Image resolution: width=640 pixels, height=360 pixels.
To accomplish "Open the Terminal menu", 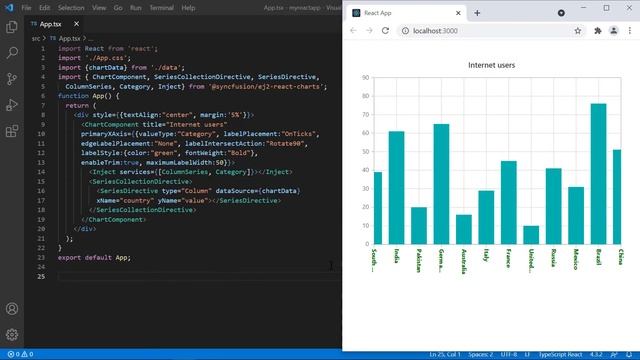I will pyautogui.click(x=161, y=8).
